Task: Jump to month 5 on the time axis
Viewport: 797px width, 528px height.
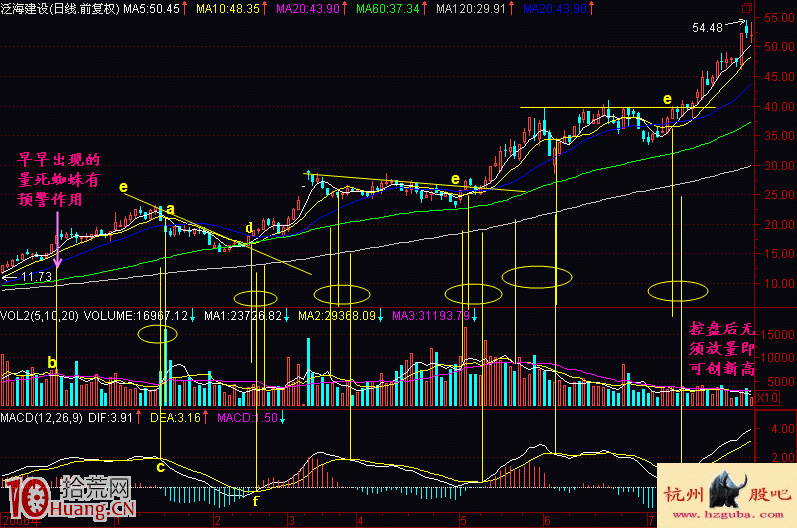Action: [x=463, y=521]
